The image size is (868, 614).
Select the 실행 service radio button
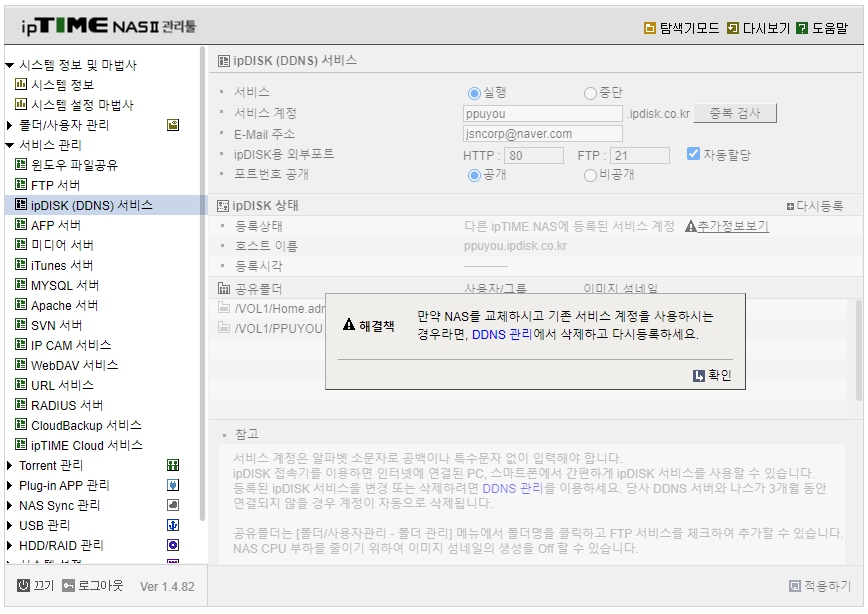point(474,93)
